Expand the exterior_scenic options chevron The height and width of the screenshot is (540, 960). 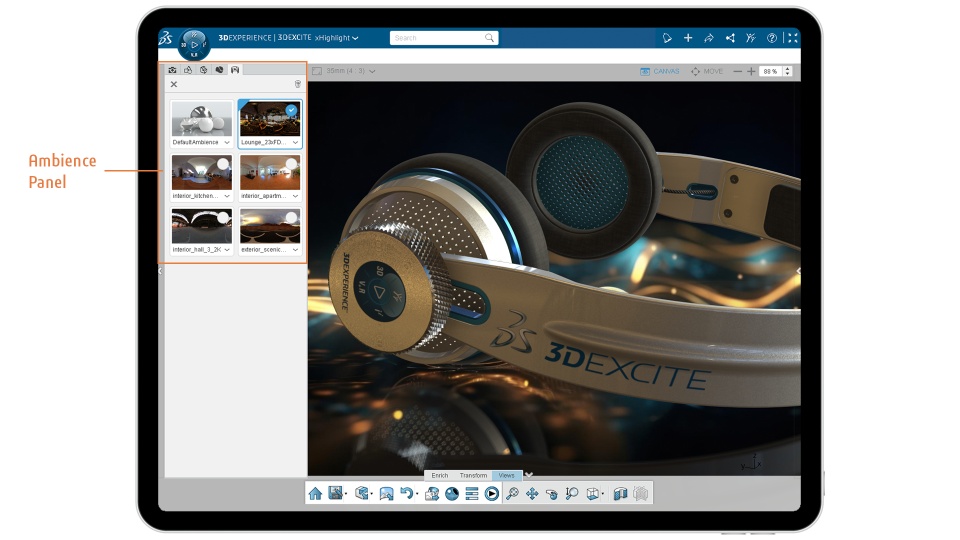coord(296,250)
